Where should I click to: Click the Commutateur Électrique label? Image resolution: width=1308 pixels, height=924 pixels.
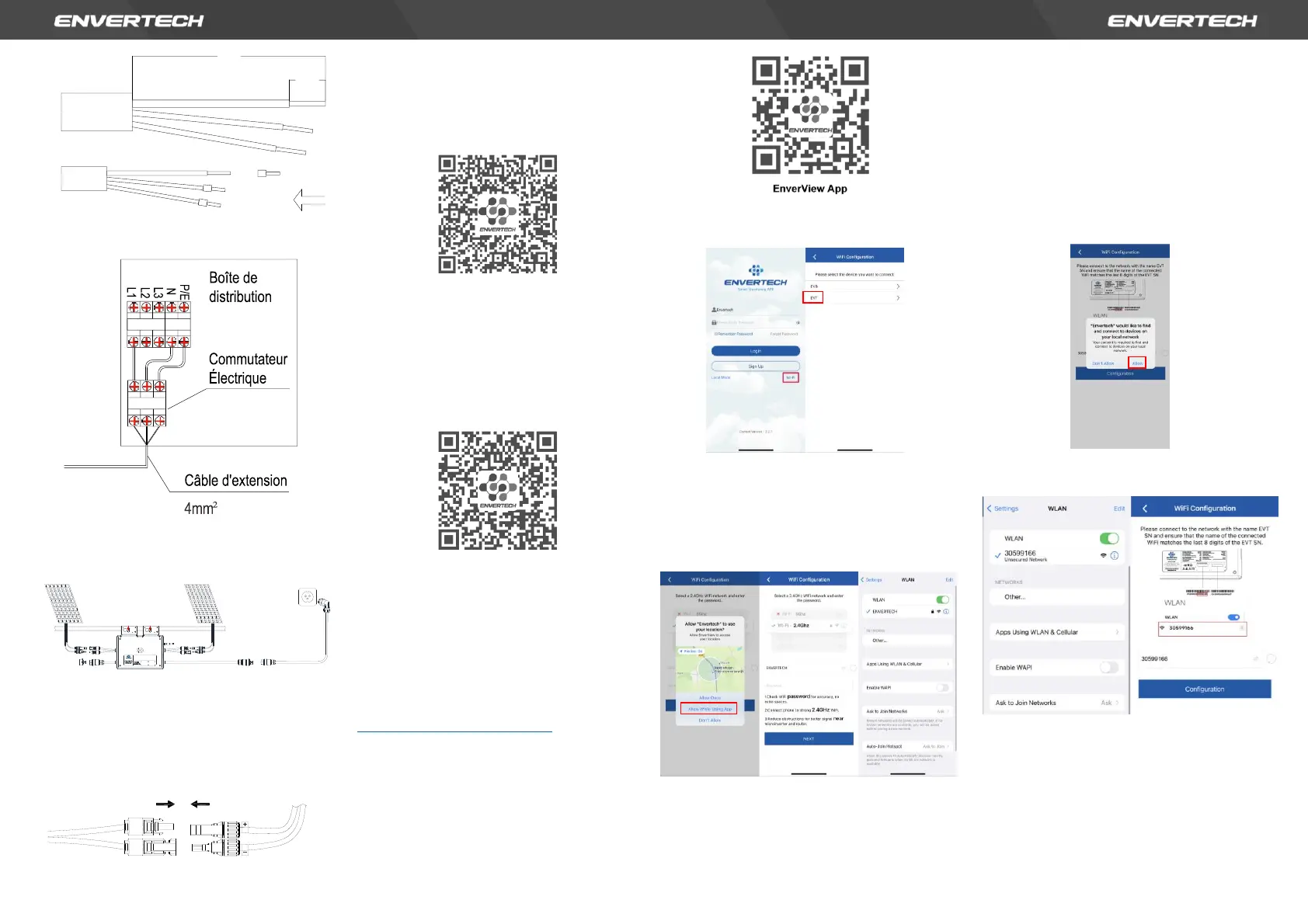(x=248, y=369)
